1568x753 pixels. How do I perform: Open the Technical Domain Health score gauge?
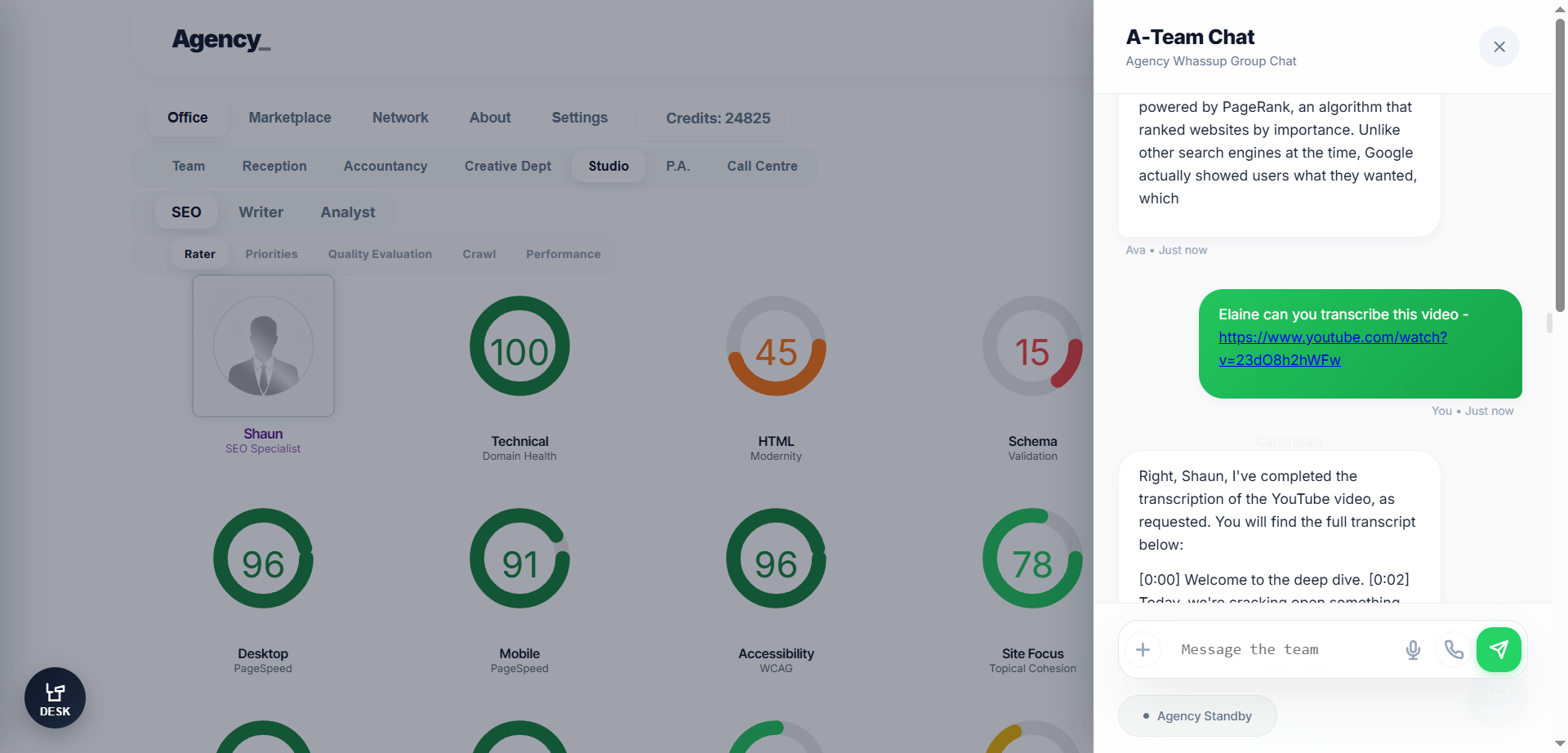[519, 346]
